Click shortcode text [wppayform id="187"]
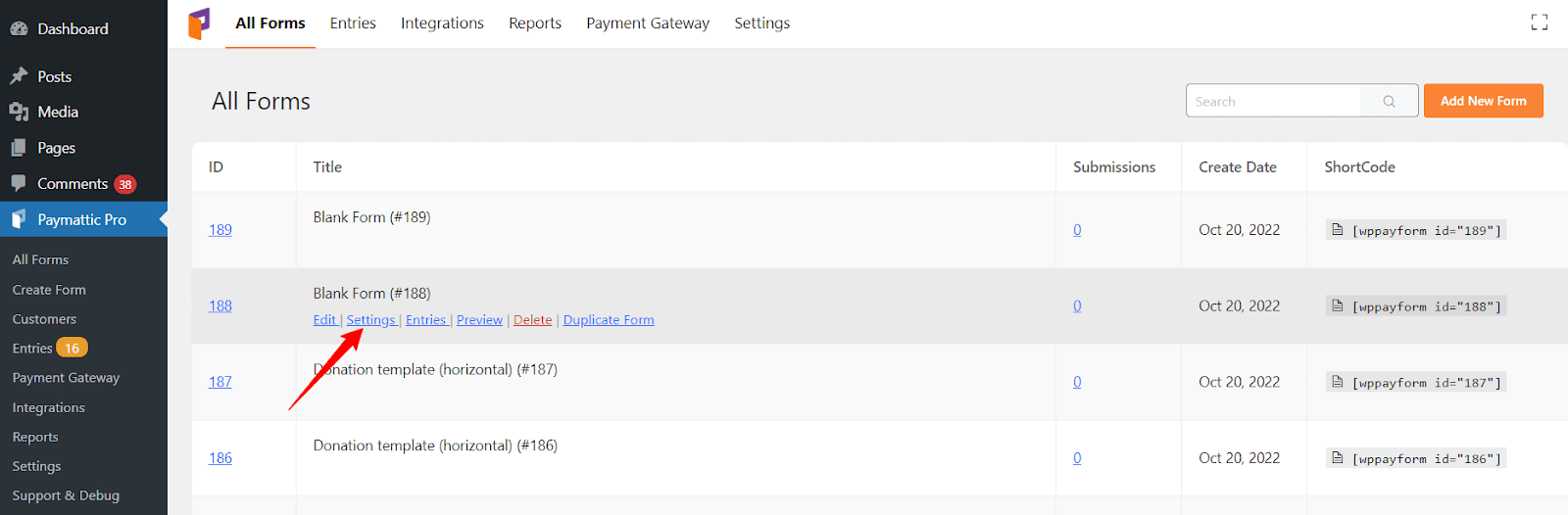 tap(1426, 383)
